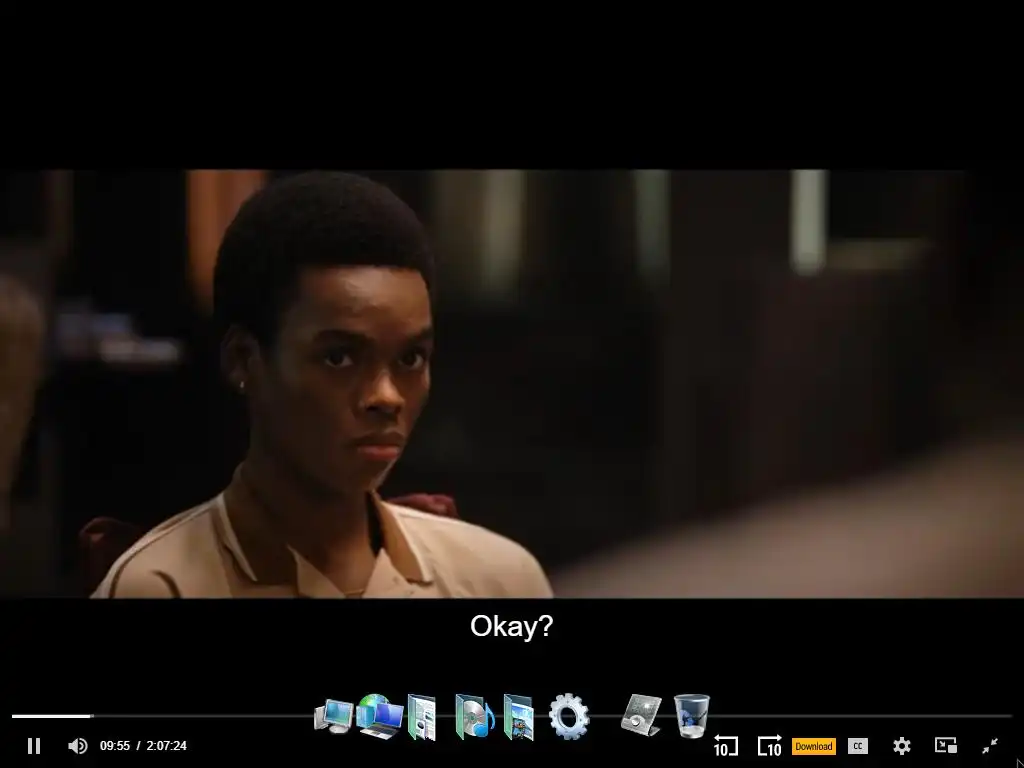
Task: Open the Documents folder dock icon
Action: (422, 717)
